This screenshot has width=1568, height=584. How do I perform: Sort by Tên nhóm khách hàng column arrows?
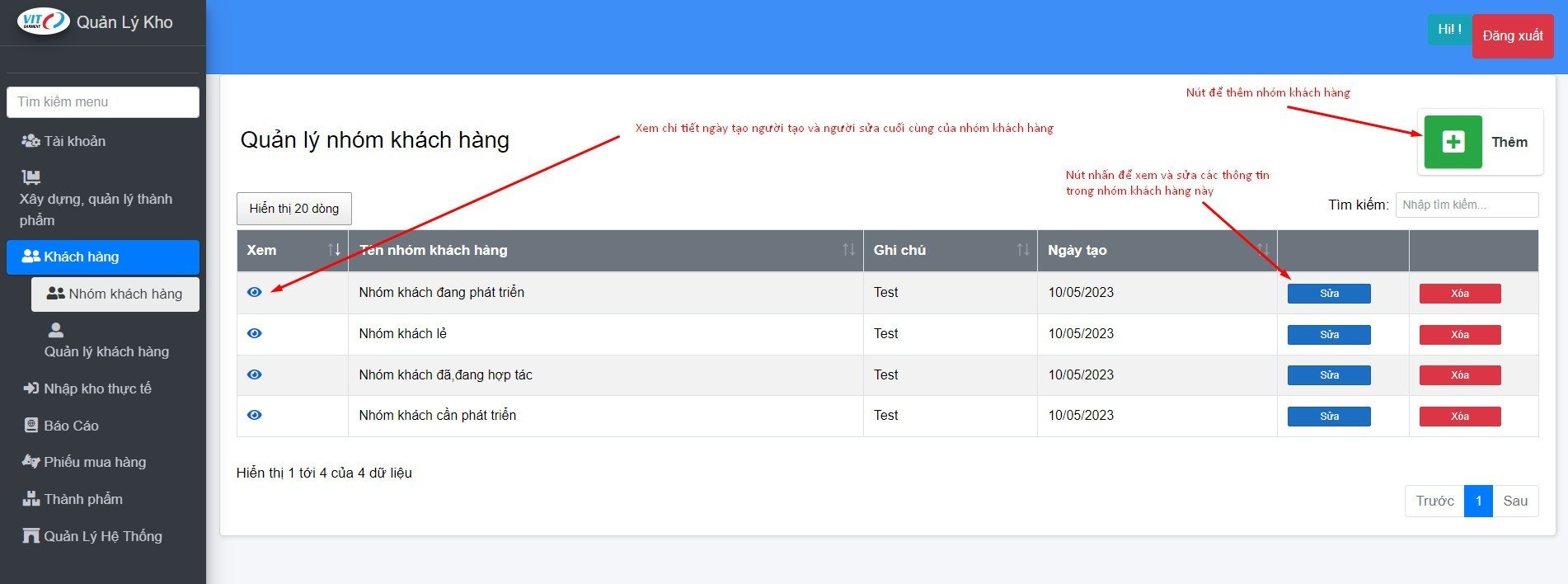(848, 250)
